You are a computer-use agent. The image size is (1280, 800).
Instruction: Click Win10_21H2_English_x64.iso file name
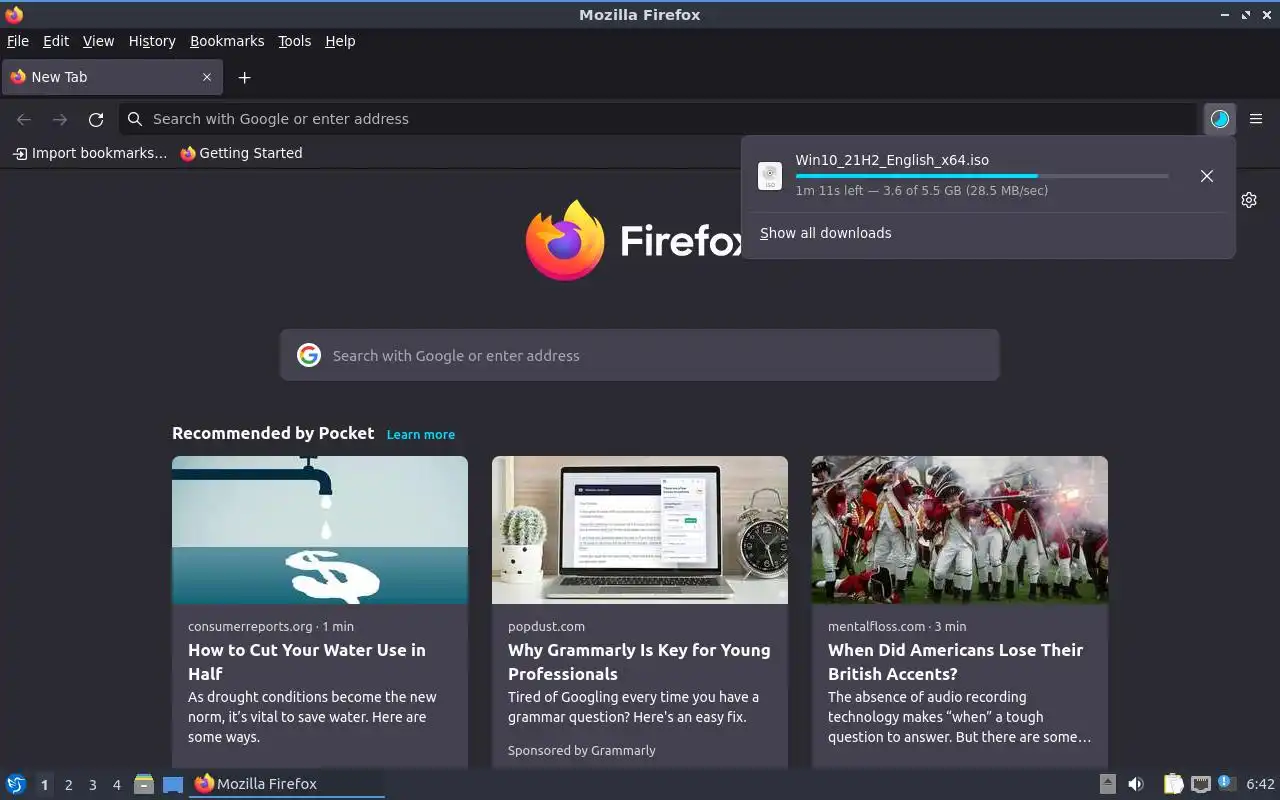point(892,160)
